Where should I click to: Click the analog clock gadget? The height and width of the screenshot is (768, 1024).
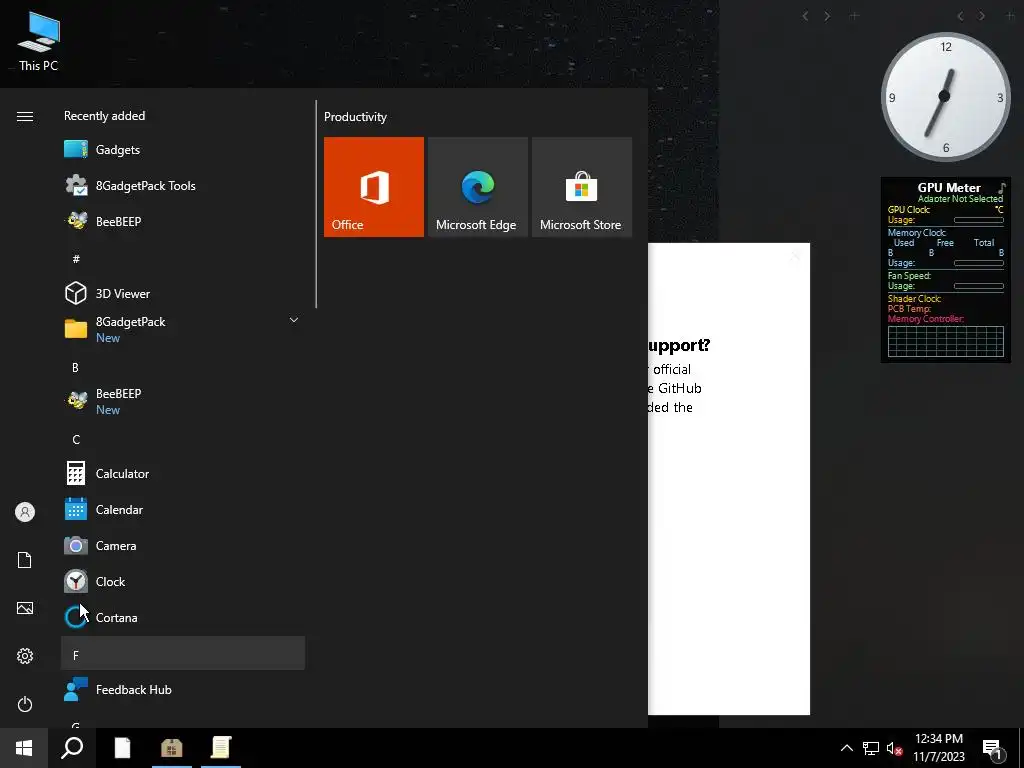(x=945, y=97)
